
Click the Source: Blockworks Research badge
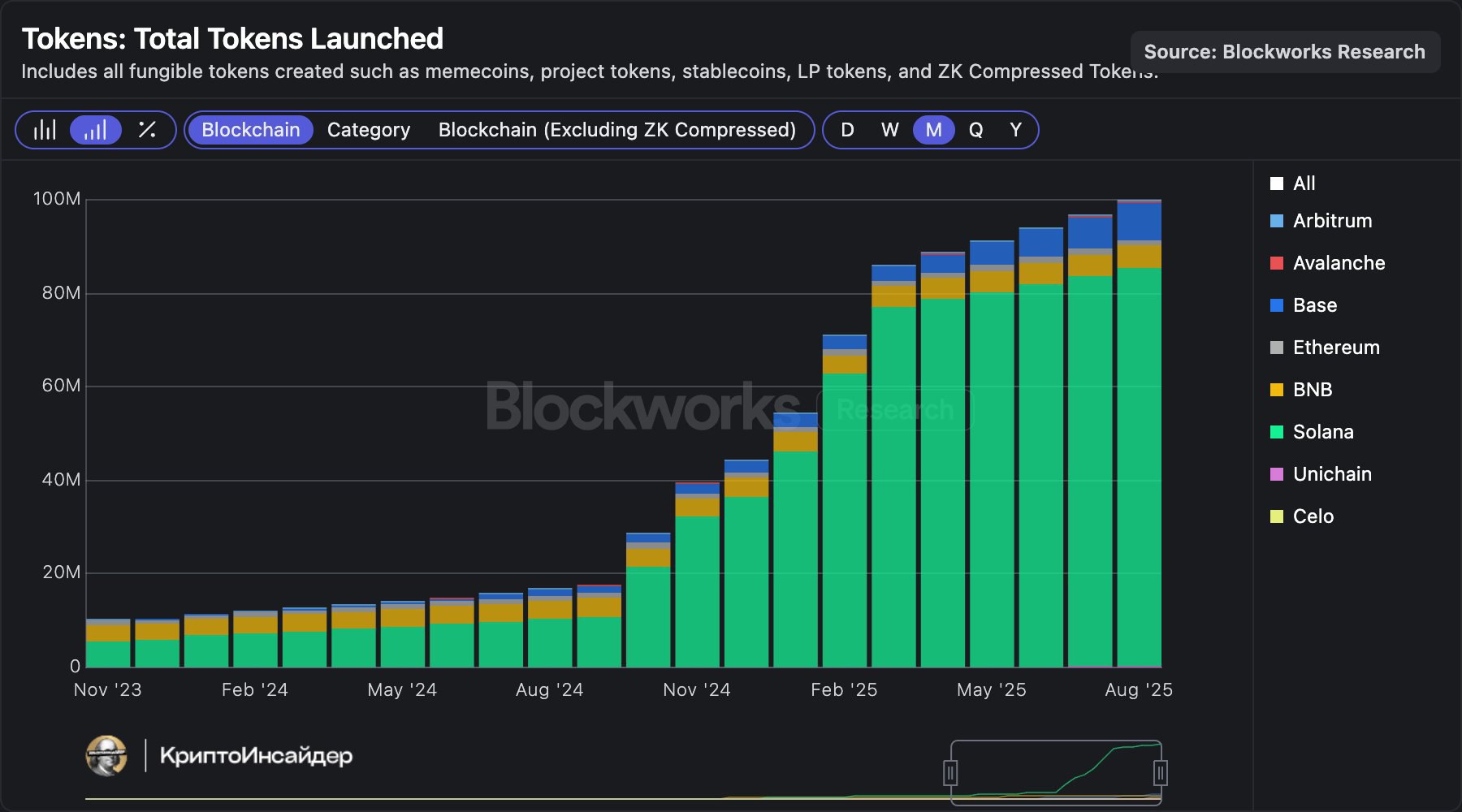point(1285,52)
